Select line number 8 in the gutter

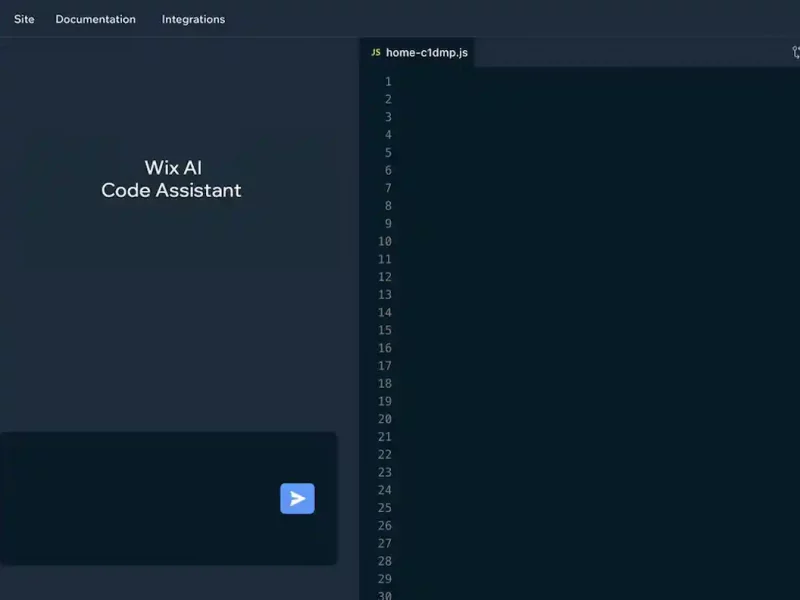click(388, 206)
